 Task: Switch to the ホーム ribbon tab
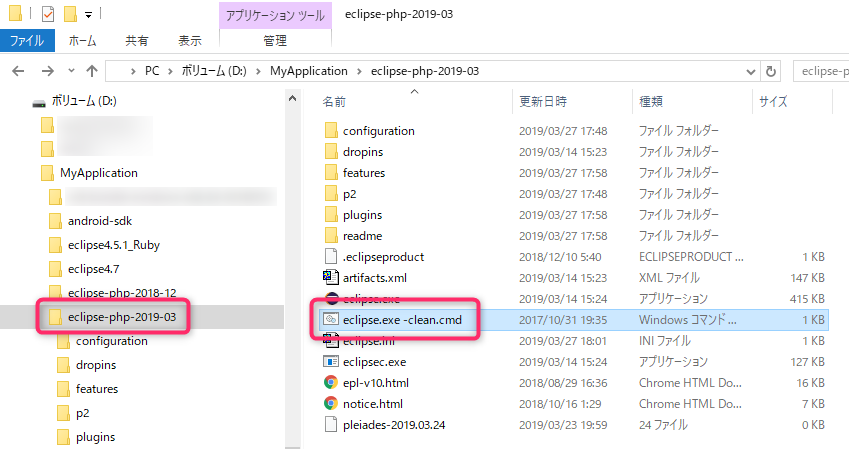coord(82,41)
